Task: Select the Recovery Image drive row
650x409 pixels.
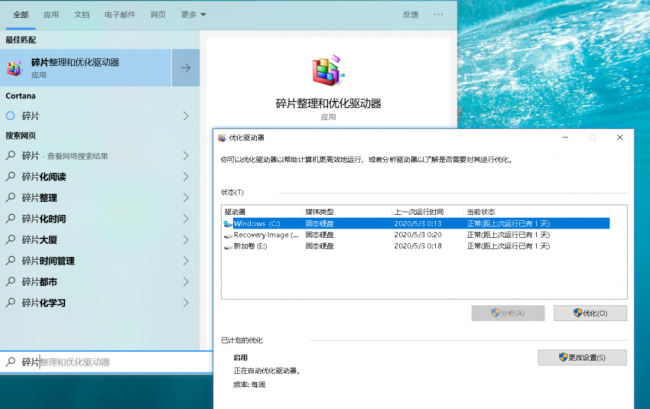Action: (x=417, y=235)
